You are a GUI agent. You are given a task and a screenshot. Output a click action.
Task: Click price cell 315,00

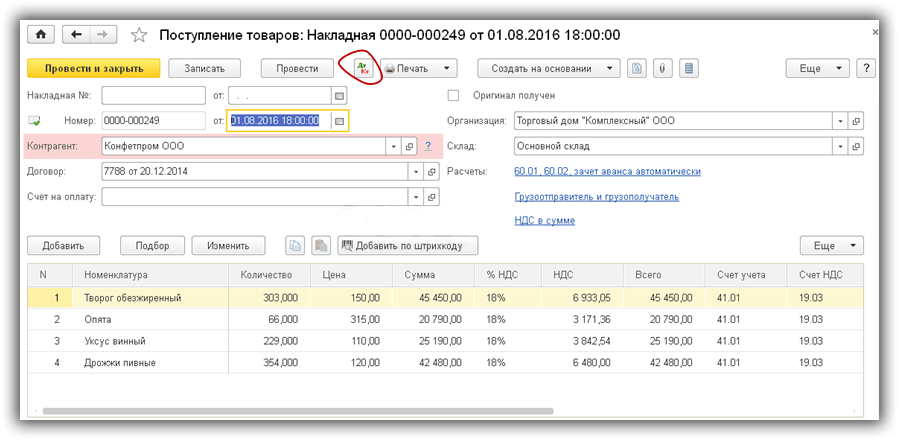point(351,320)
